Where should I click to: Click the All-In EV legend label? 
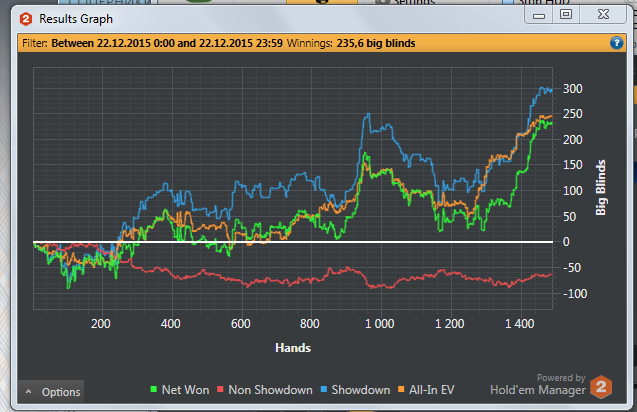[x=431, y=390]
